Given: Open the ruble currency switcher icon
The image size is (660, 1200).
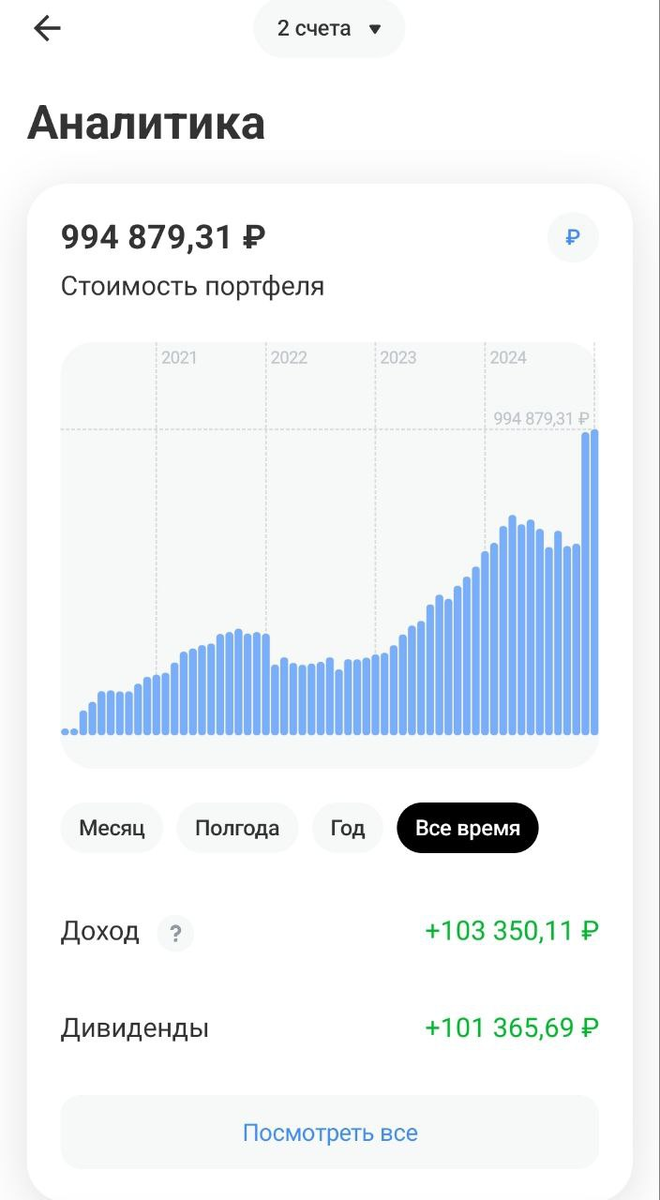Looking at the screenshot, I should (x=571, y=237).
